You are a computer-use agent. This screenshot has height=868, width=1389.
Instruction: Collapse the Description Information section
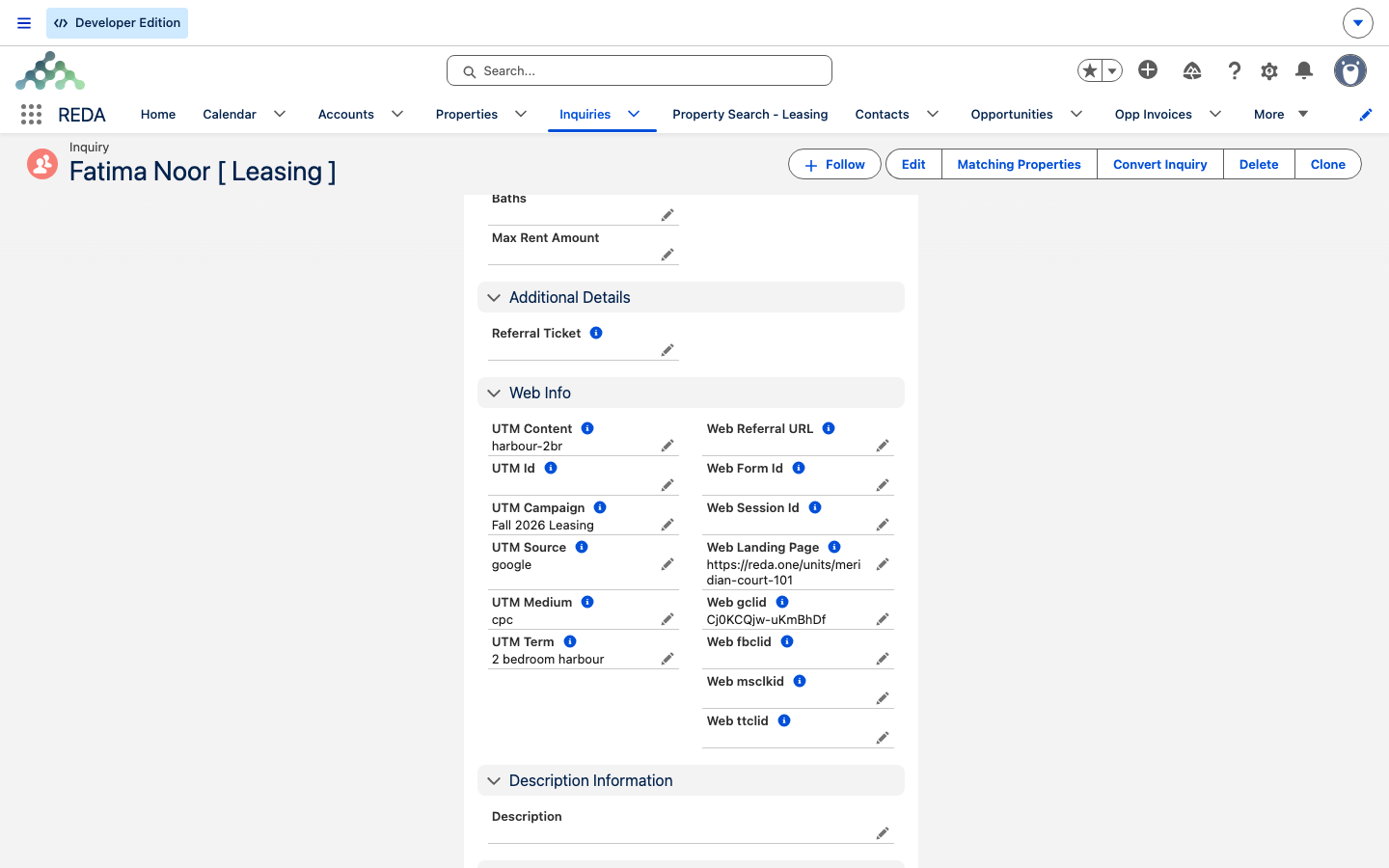[494, 781]
